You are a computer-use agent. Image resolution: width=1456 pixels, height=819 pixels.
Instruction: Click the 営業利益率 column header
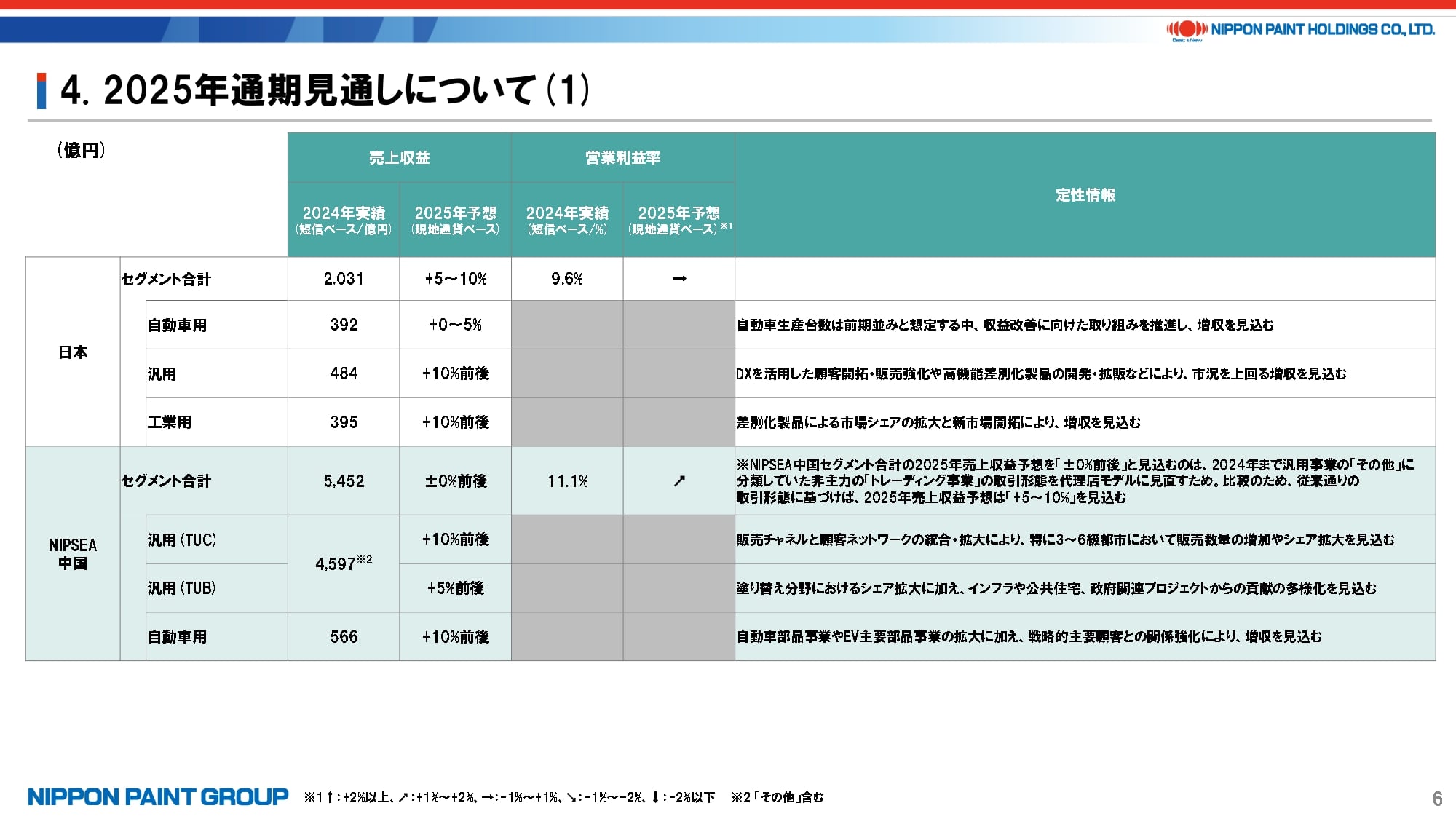tap(623, 157)
